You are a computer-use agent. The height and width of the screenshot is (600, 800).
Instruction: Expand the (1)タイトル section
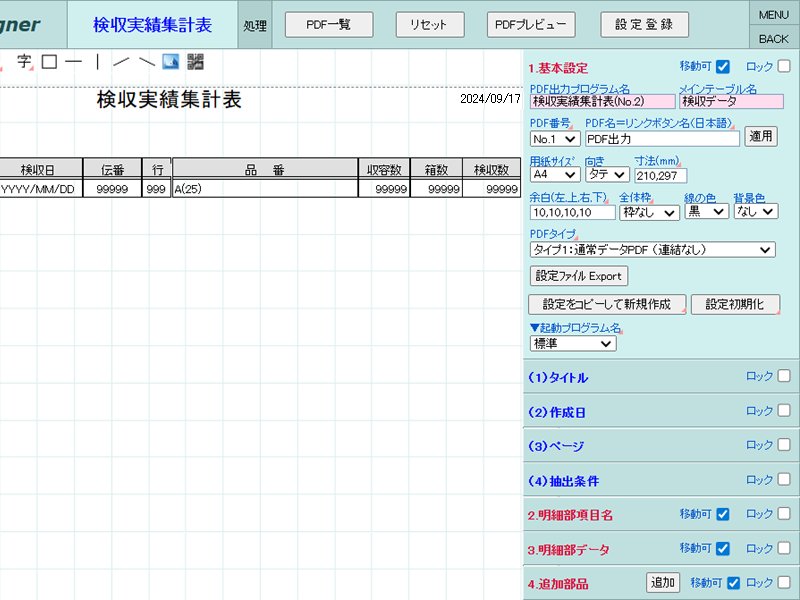pos(558,378)
